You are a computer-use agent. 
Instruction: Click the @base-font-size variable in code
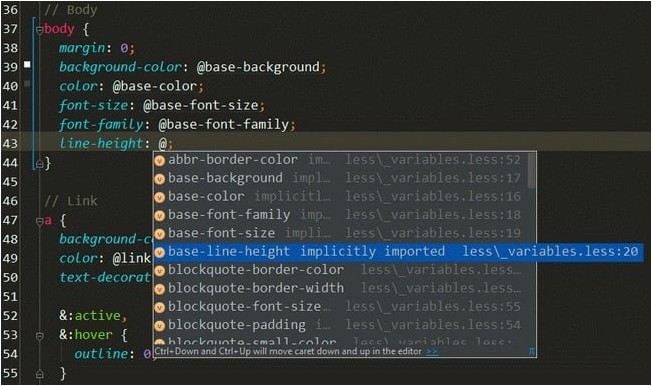click(200, 105)
